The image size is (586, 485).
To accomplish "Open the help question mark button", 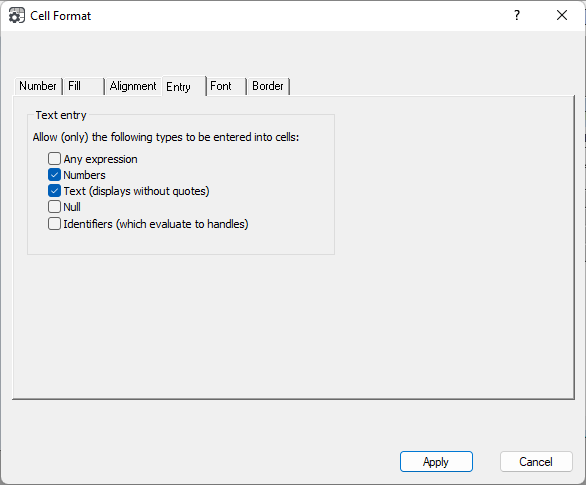I will pyautogui.click(x=517, y=16).
